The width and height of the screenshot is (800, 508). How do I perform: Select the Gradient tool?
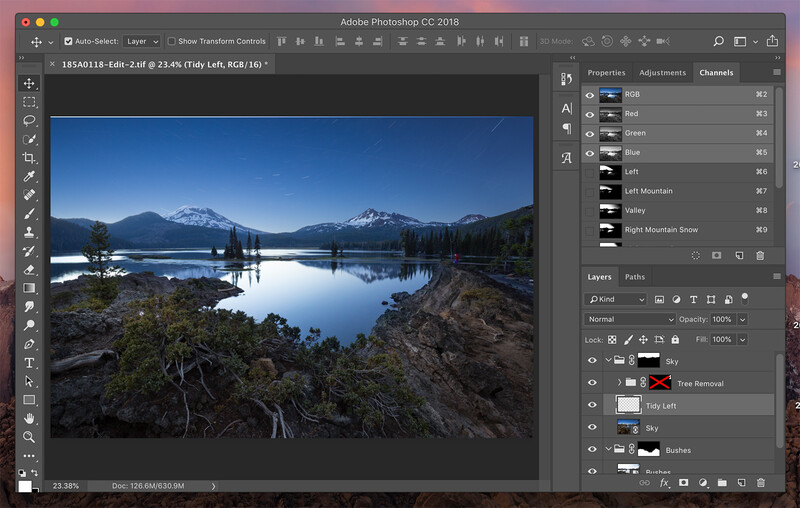click(x=29, y=288)
